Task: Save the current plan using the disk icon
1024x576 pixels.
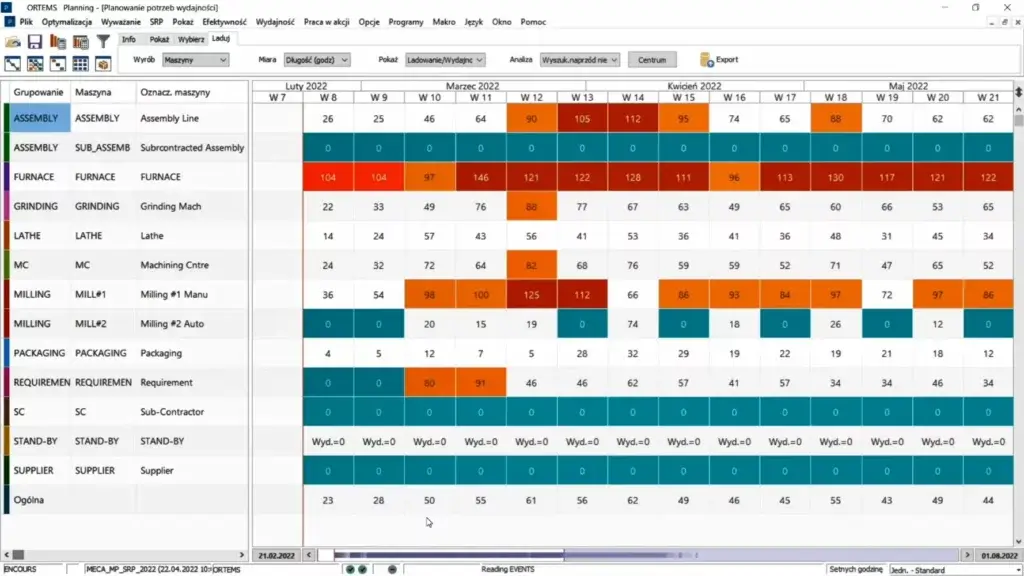Action: [35, 42]
